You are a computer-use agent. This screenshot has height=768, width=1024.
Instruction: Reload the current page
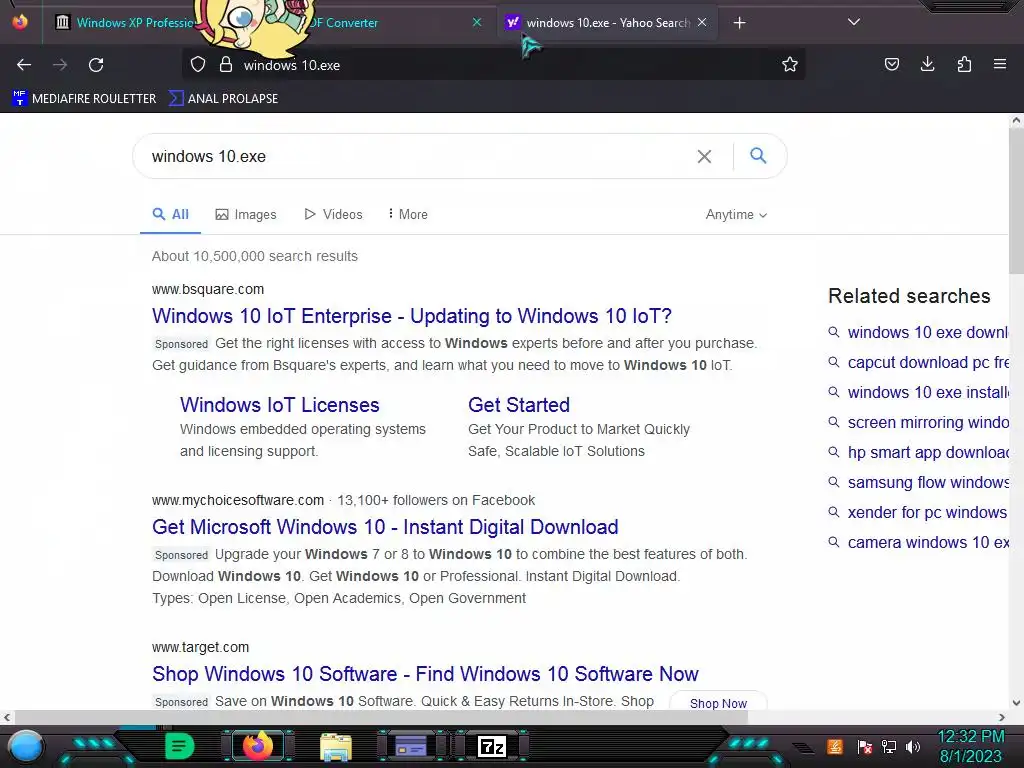[96, 65]
